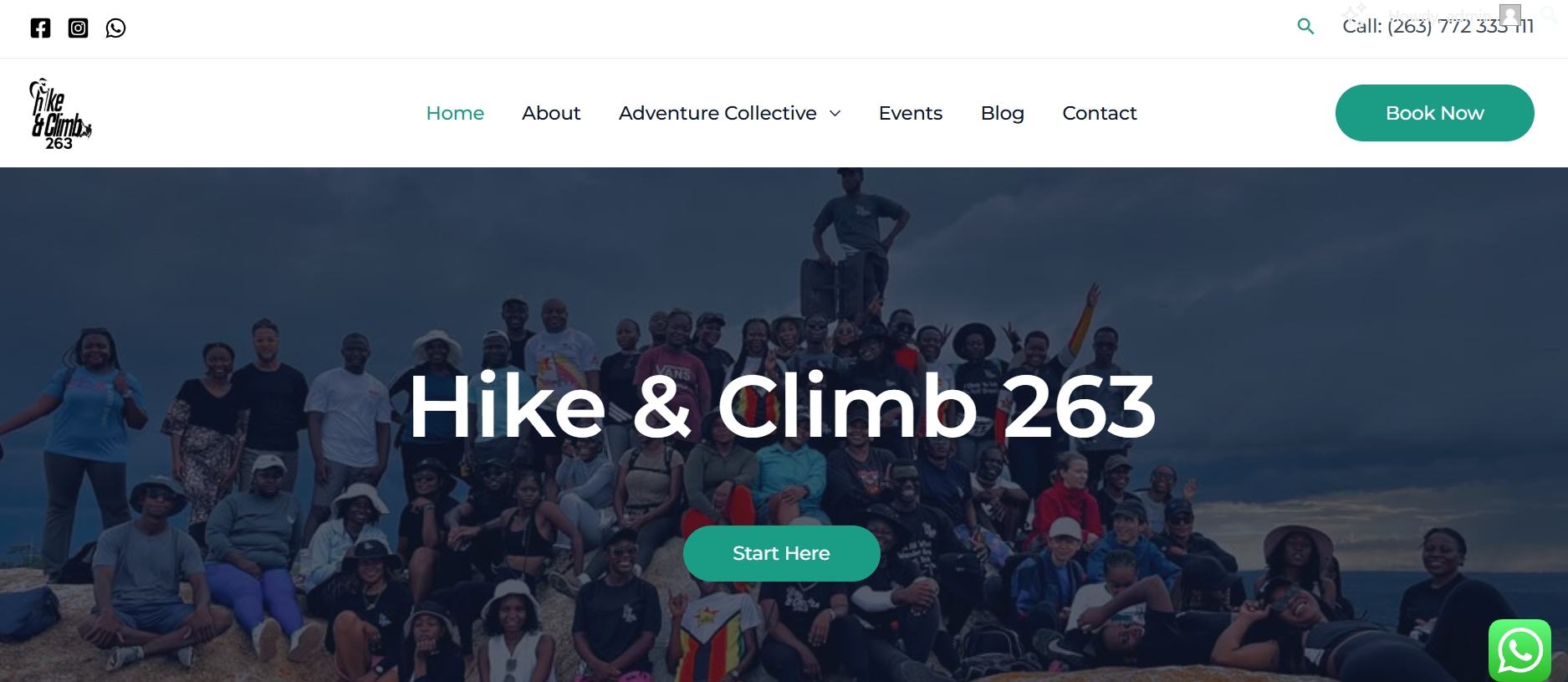Open the Blog navigation link
This screenshot has width=1568, height=682.
tap(1002, 113)
